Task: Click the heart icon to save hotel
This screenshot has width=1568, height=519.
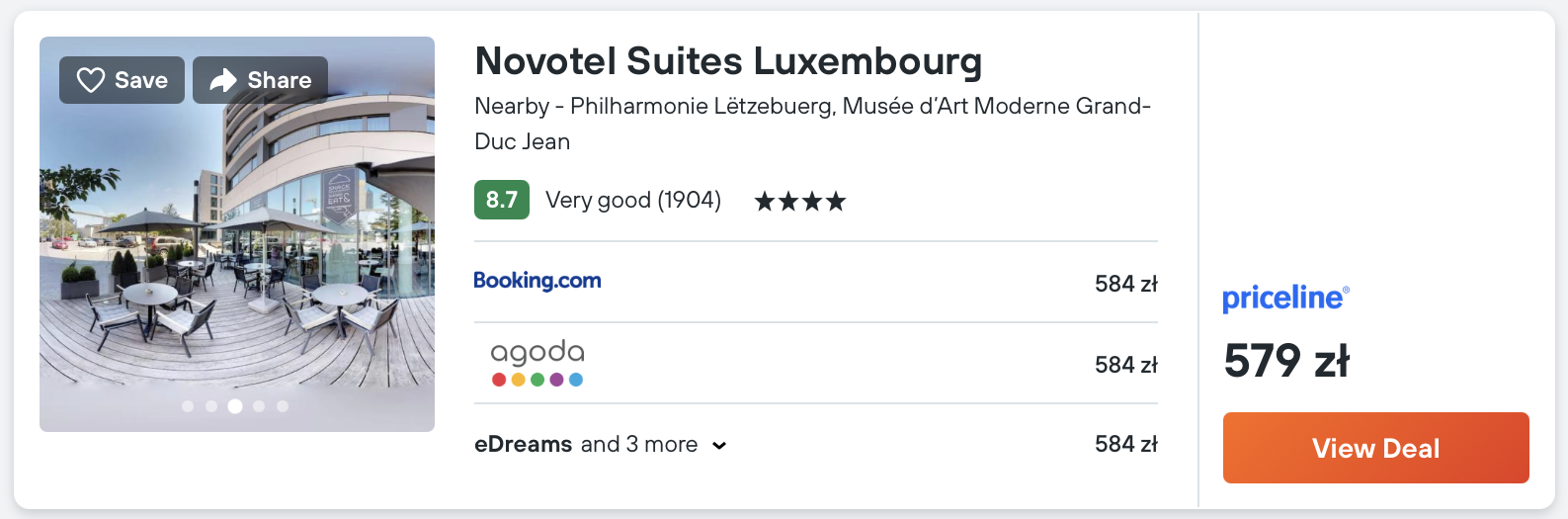Action: [91, 80]
